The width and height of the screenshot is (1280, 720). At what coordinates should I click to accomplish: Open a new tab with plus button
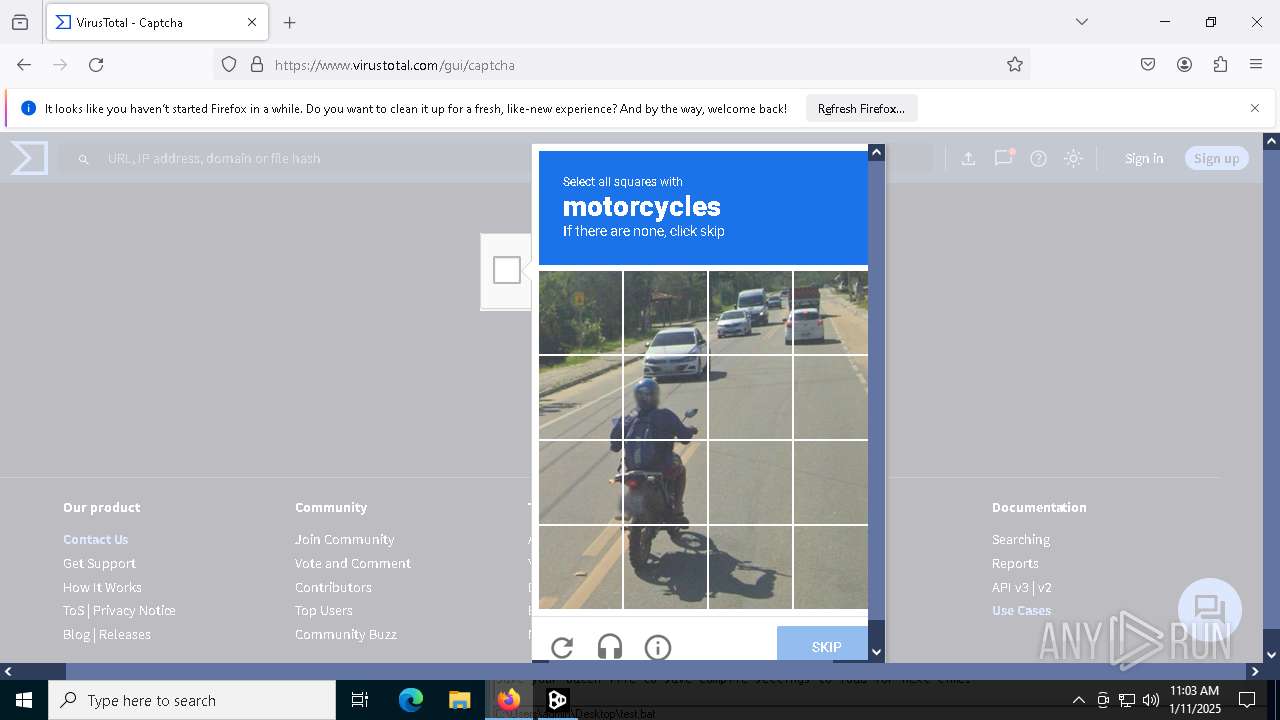pyautogui.click(x=290, y=22)
